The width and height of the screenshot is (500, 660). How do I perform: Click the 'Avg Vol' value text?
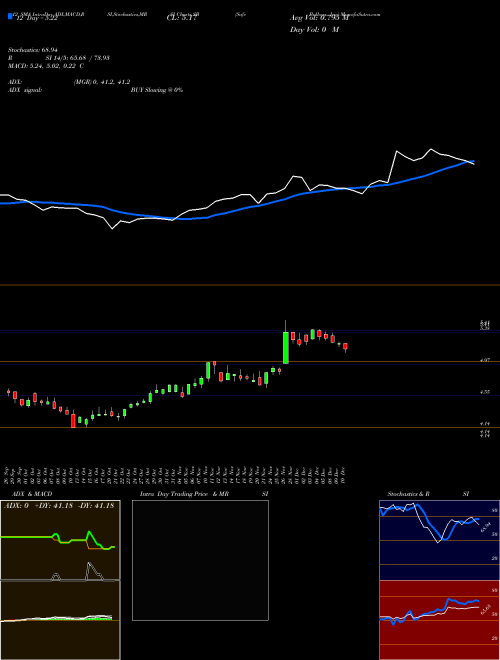pyautogui.click(x=320, y=18)
